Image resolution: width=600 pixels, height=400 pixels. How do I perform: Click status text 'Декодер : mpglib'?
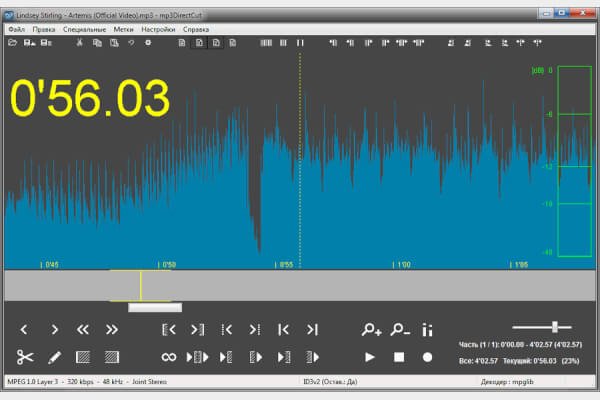507,382
